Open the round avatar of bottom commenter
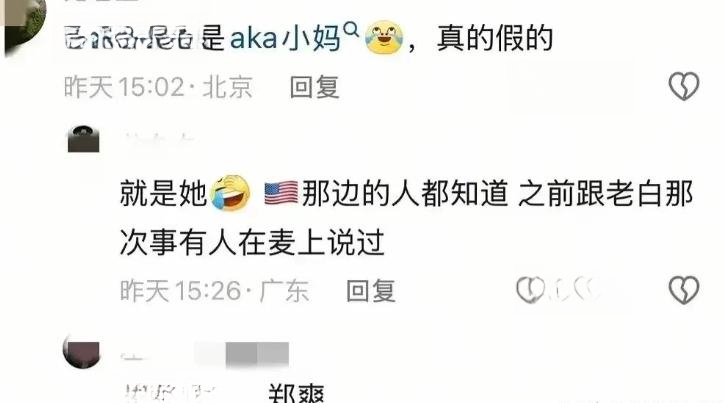 click(82, 352)
